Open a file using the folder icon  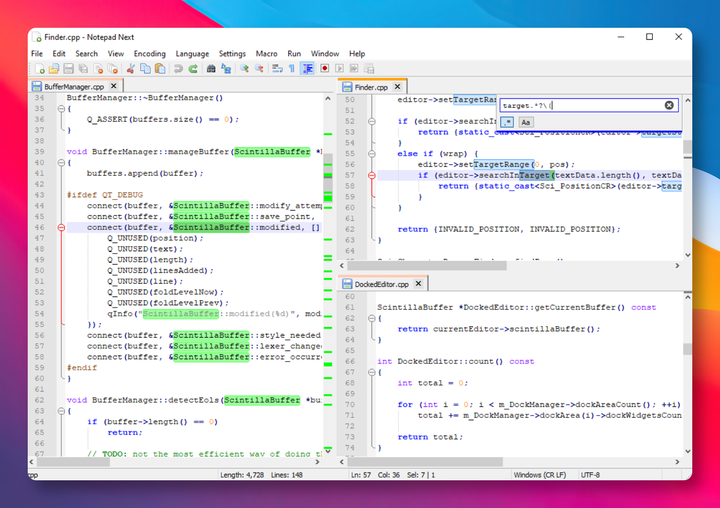click(x=54, y=69)
